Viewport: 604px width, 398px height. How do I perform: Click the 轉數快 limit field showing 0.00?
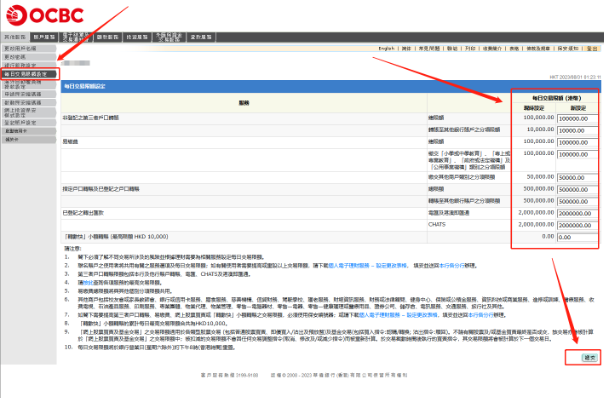[x=577, y=237]
